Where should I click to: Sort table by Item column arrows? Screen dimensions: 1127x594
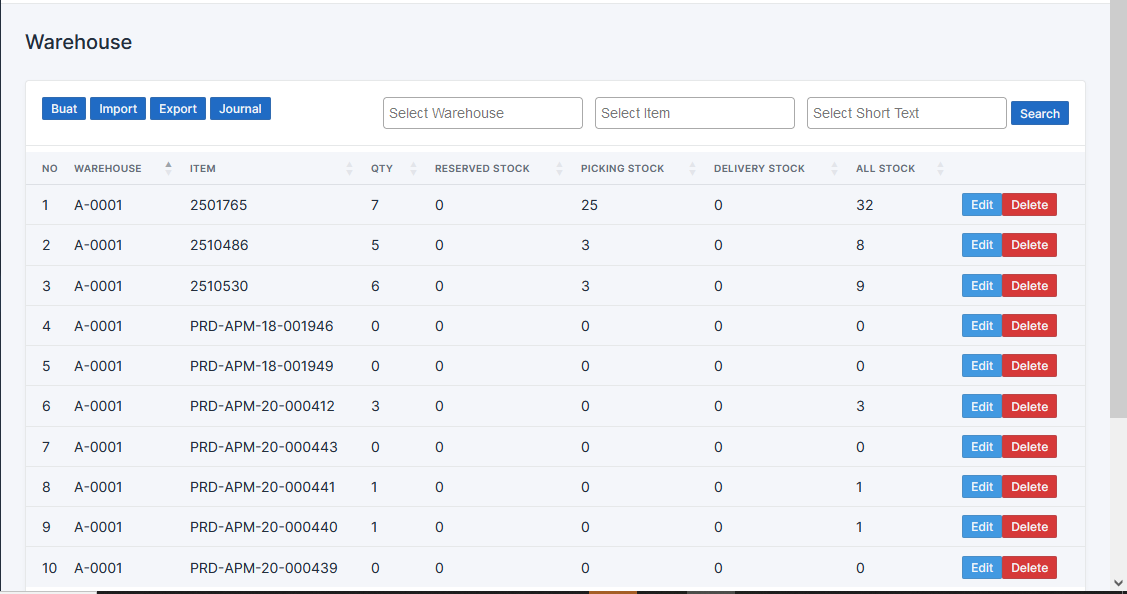pyautogui.click(x=349, y=168)
